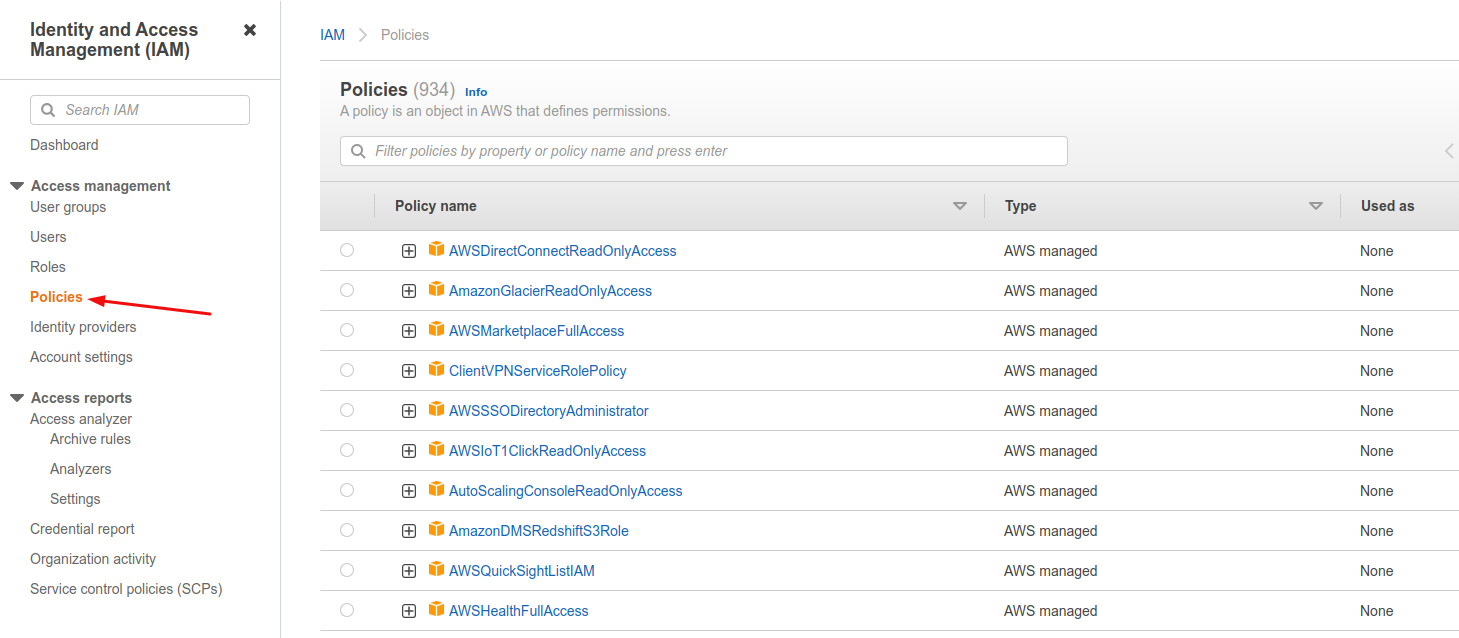Select the AmazonDMSRedshiftS3Role radio button
1459x638 pixels.
pyautogui.click(x=347, y=530)
